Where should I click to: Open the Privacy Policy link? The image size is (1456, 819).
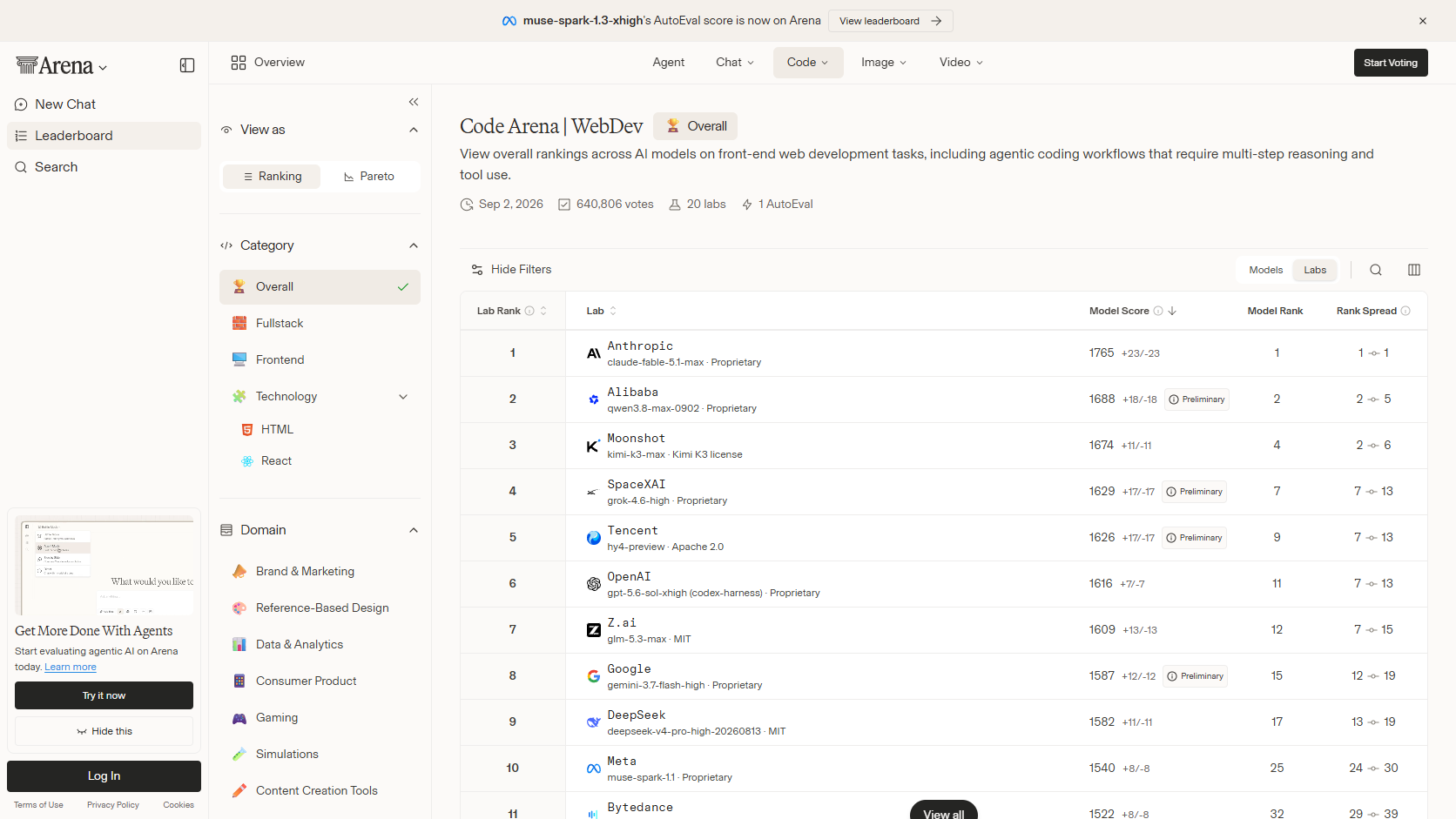point(113,805)
